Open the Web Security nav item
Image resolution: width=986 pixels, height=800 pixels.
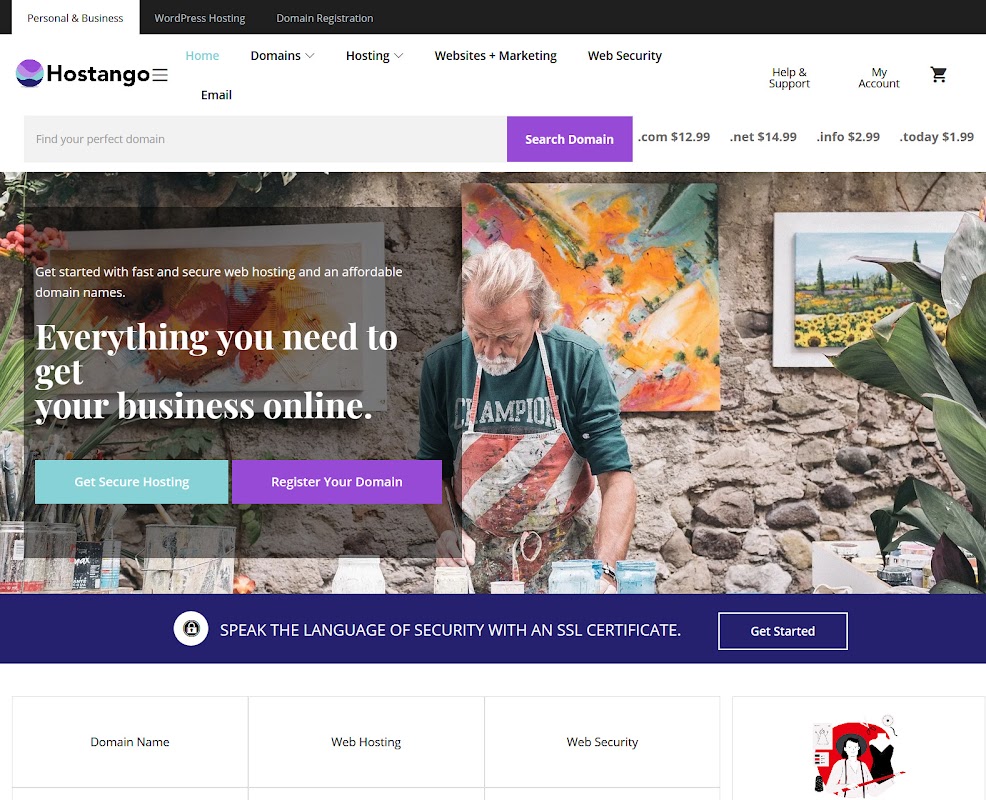click(x=624, y=55)
